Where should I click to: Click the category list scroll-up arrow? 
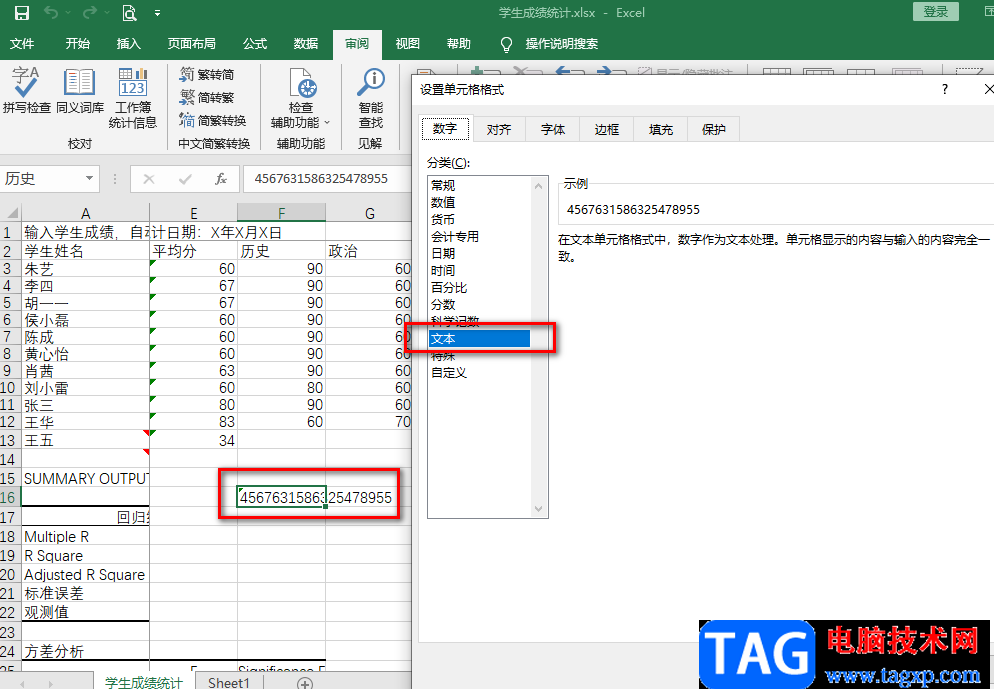538,186
